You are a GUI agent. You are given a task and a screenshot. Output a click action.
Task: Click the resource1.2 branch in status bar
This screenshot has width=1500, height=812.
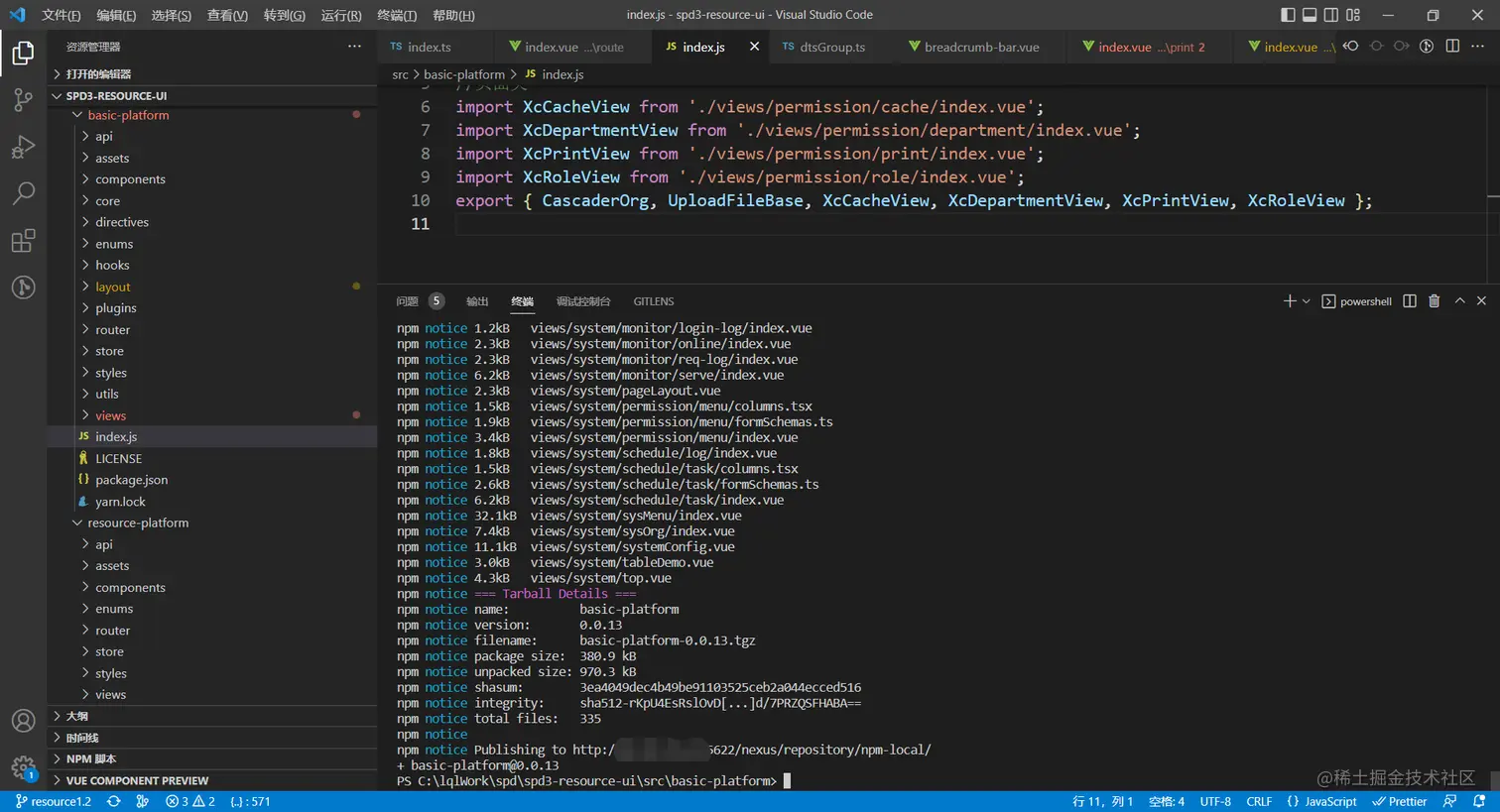55,801
